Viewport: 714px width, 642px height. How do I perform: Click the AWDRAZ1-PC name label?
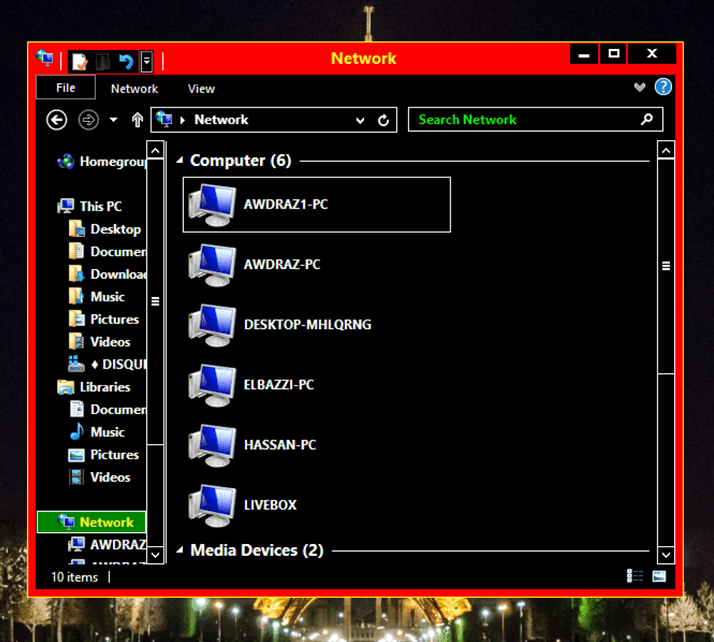click(x=286, y=204)
